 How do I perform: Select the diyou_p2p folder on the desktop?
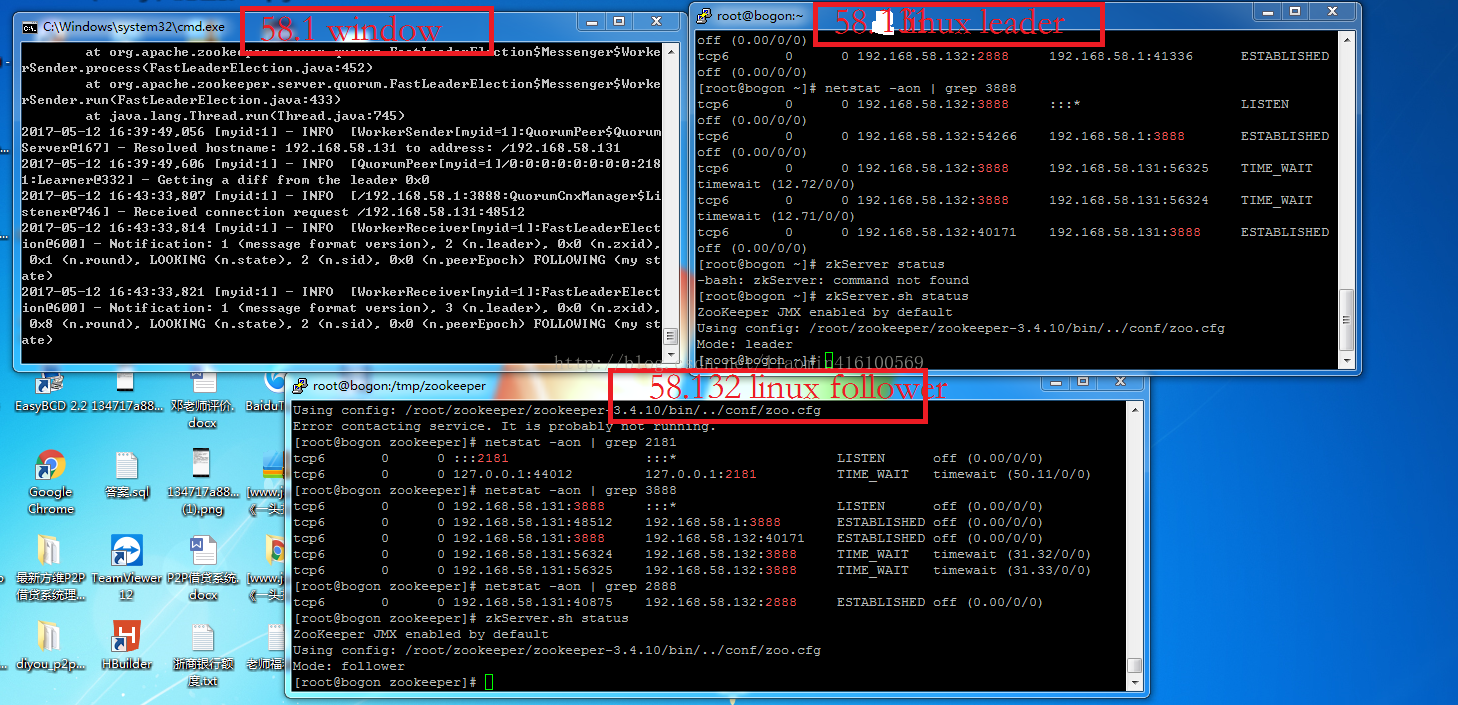pos(50,645)
